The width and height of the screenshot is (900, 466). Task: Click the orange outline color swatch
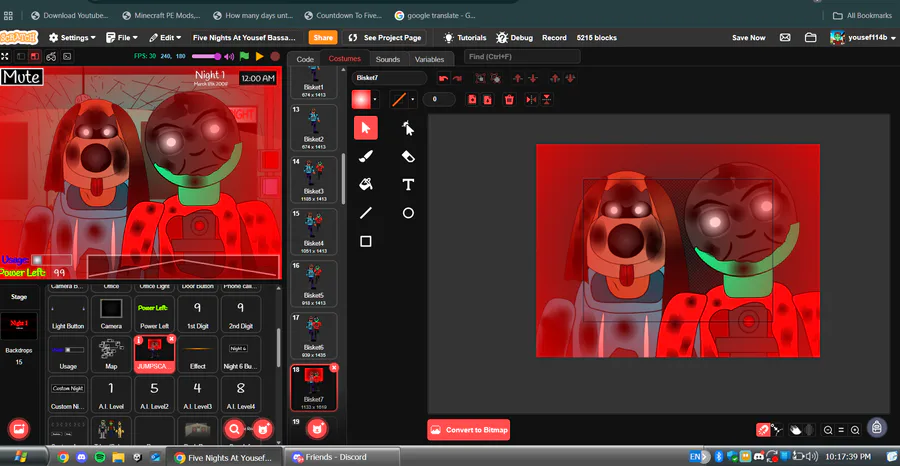(398, 99)
